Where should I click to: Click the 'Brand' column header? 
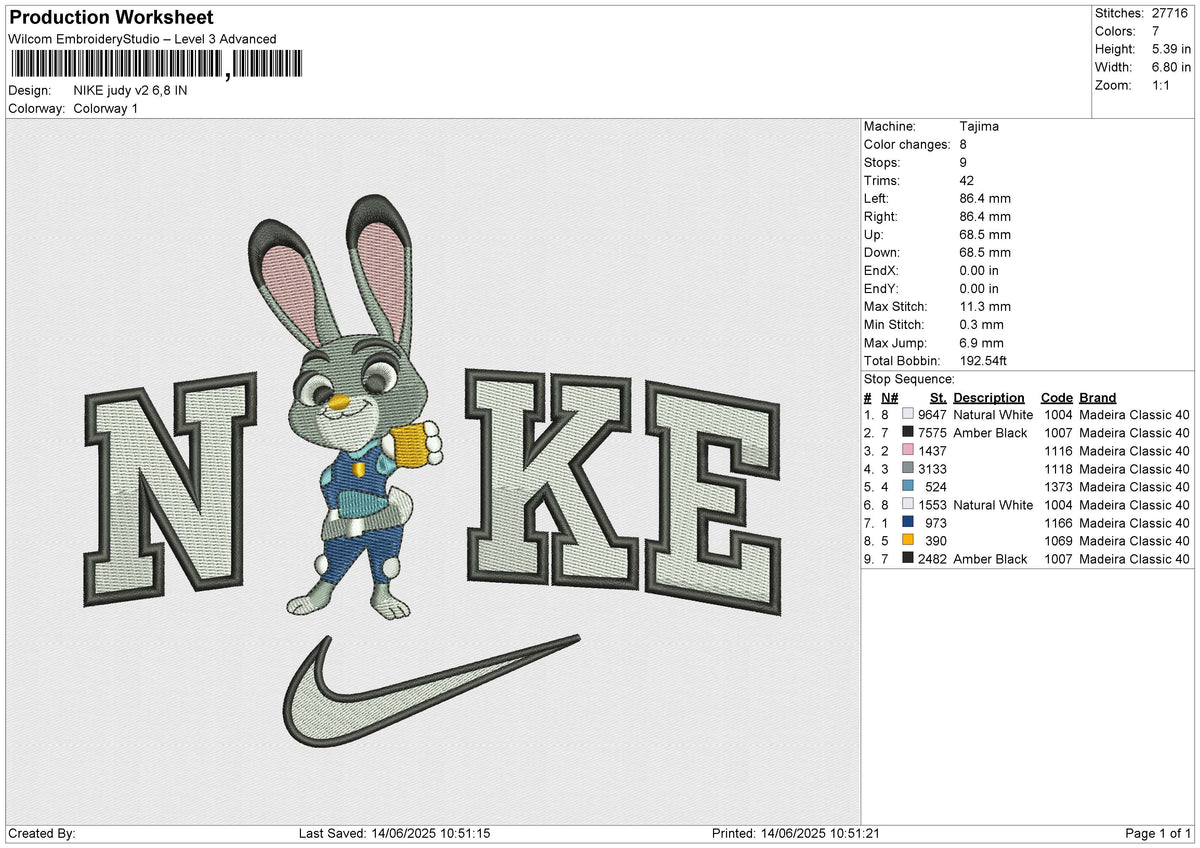click(x=1097, y=397)
